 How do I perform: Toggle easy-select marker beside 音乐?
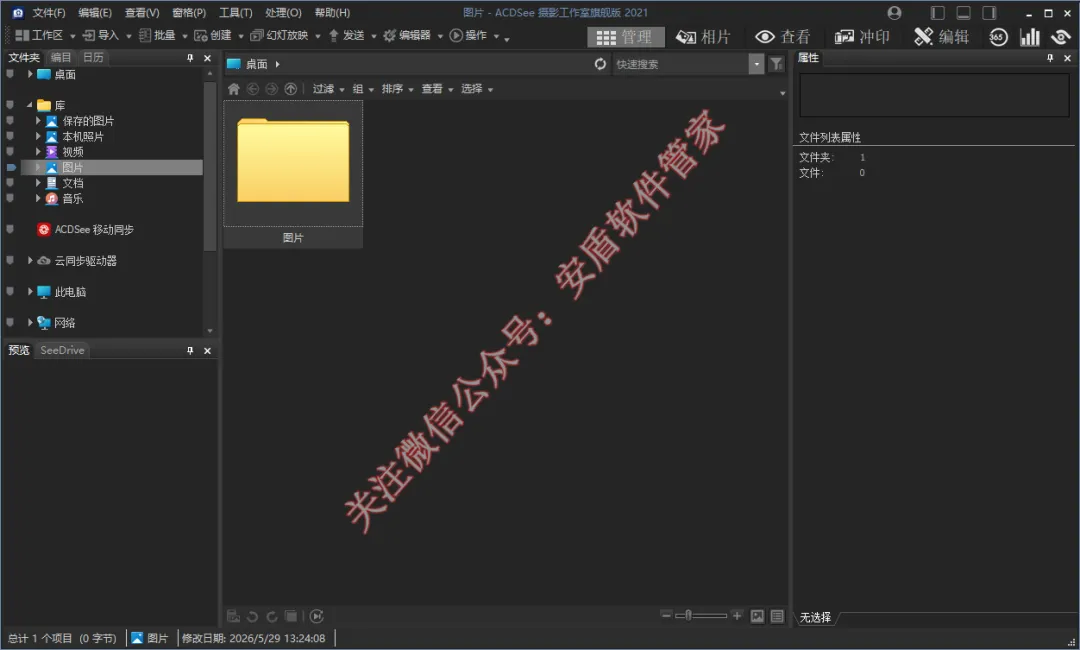[x=10, y=198]
